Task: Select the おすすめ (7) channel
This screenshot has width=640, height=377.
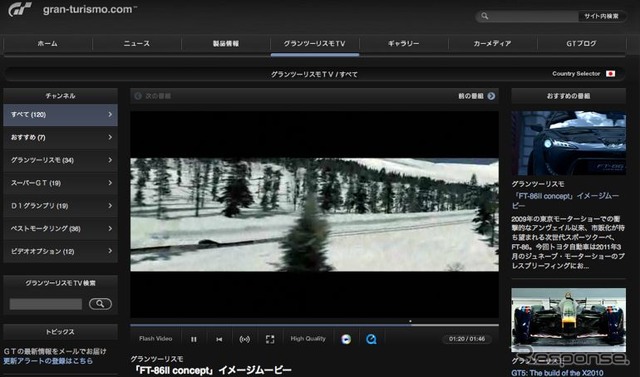Action: coord(60,137)
